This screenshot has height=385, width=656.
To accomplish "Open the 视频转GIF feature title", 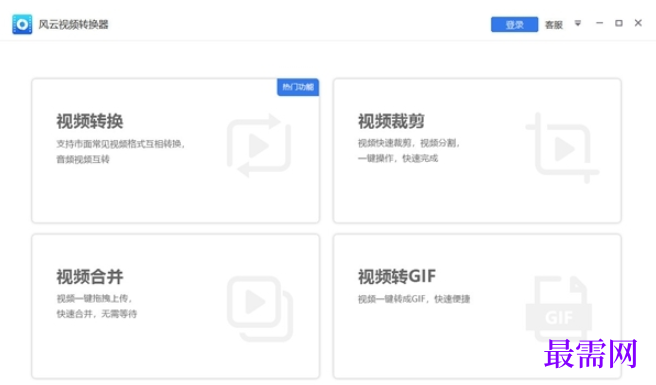I will coord(397,277).
